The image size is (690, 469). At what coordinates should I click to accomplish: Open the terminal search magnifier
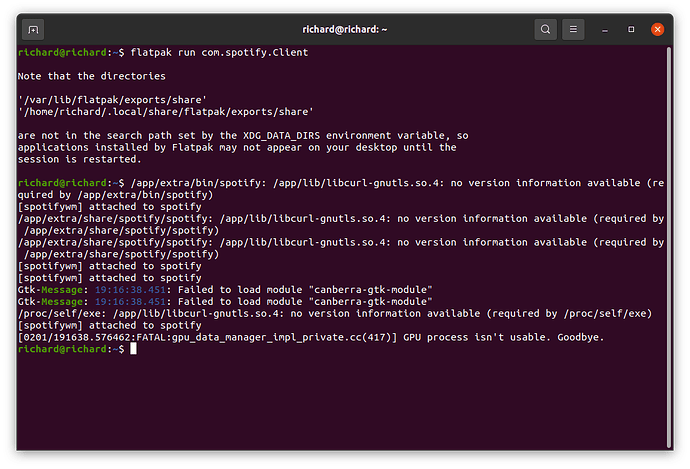click(x=545, y=29)
